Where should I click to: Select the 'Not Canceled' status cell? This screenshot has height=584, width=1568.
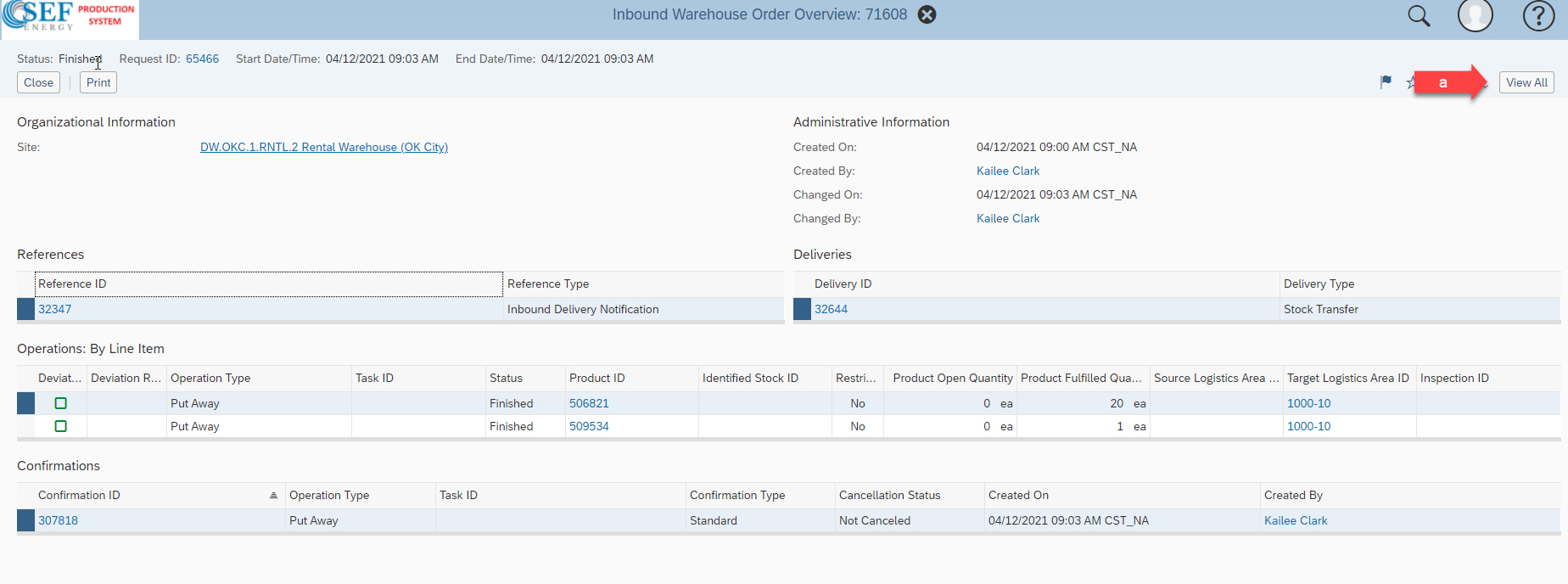pos(910,520)
